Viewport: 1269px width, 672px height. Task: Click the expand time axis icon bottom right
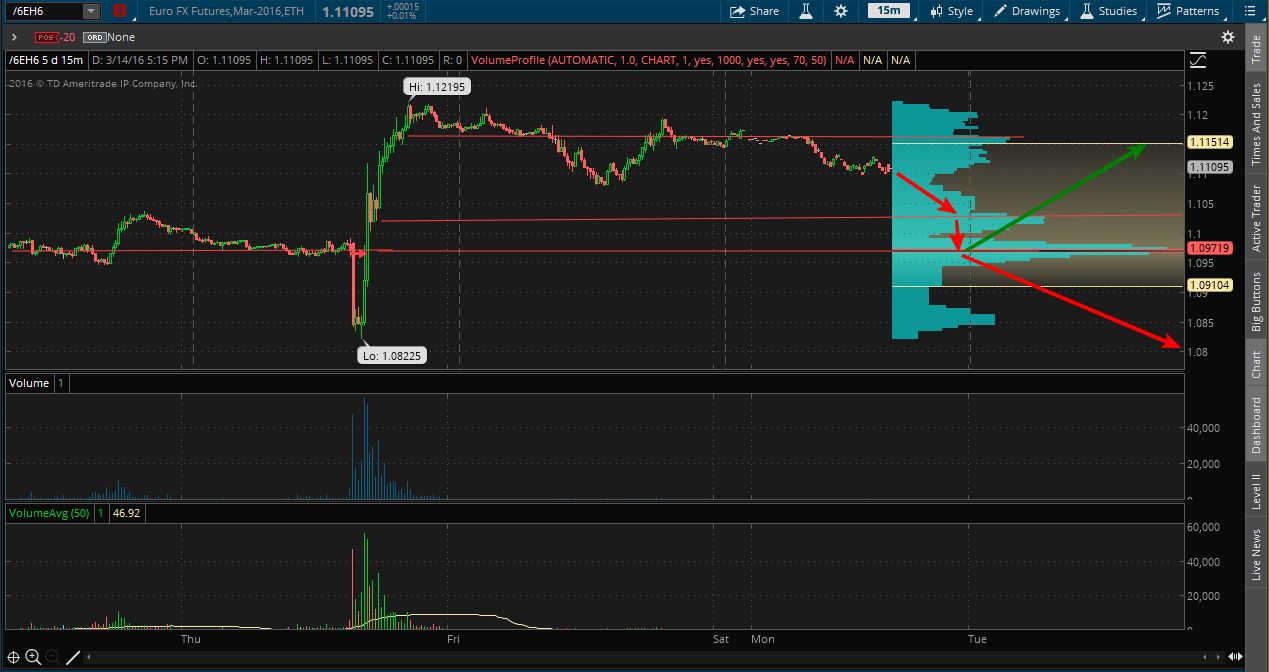[1235, 657]
